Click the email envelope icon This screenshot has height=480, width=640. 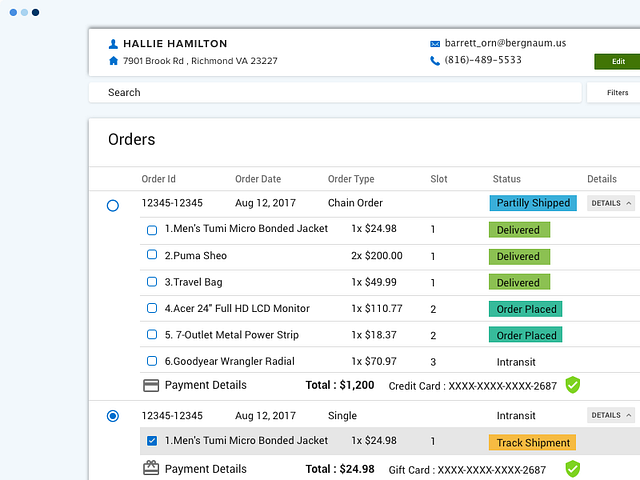[x=435, y=44]
